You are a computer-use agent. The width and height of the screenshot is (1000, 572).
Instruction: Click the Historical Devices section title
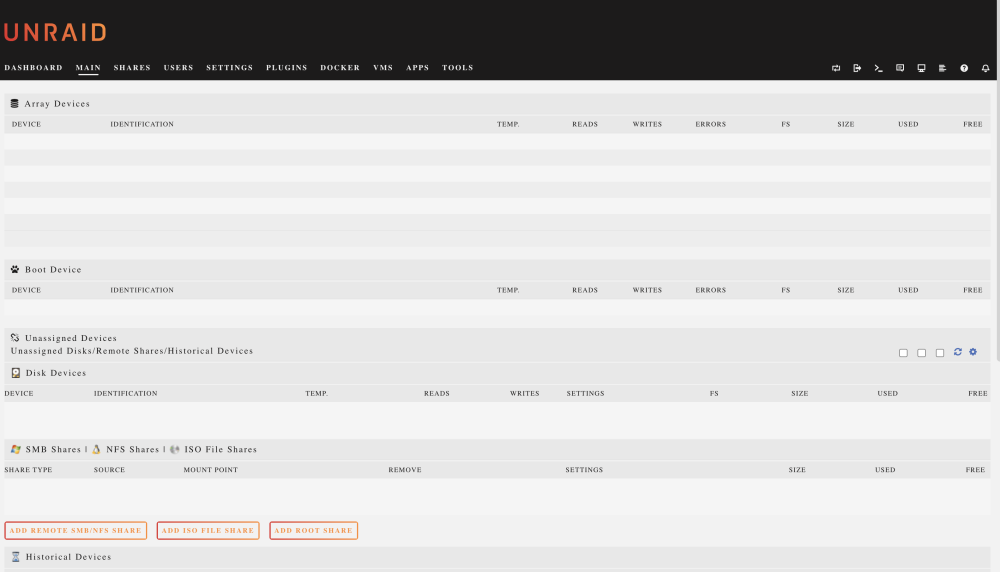click(x=68, y=557)
